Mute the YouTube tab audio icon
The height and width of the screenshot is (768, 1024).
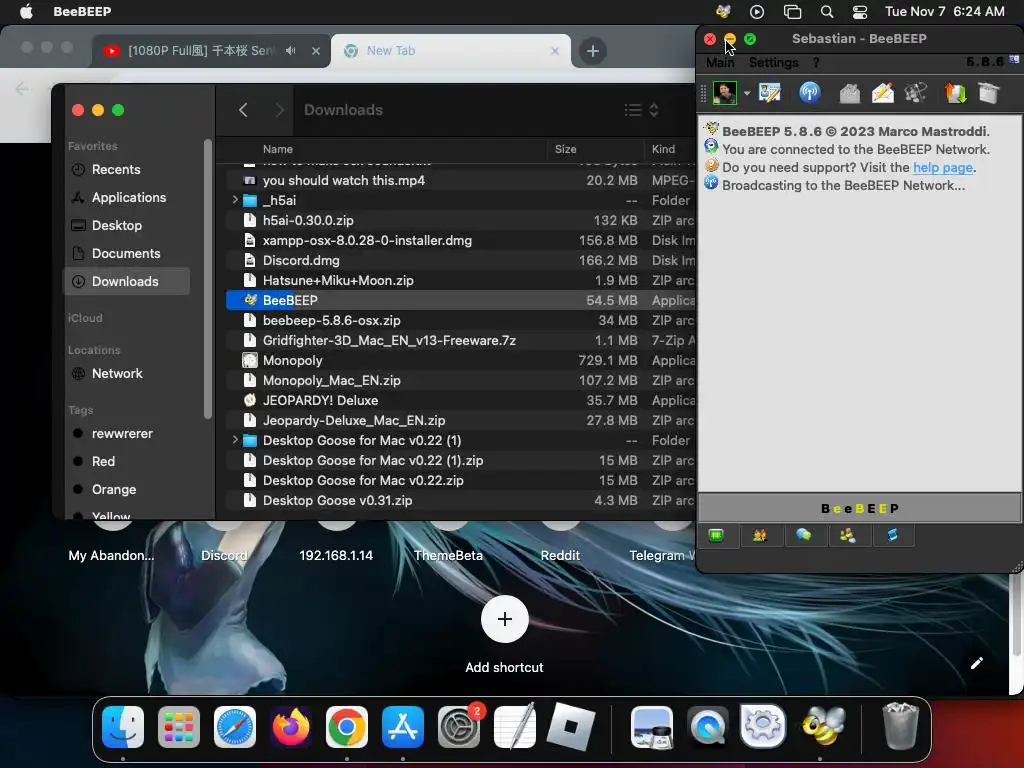point(291,50)
